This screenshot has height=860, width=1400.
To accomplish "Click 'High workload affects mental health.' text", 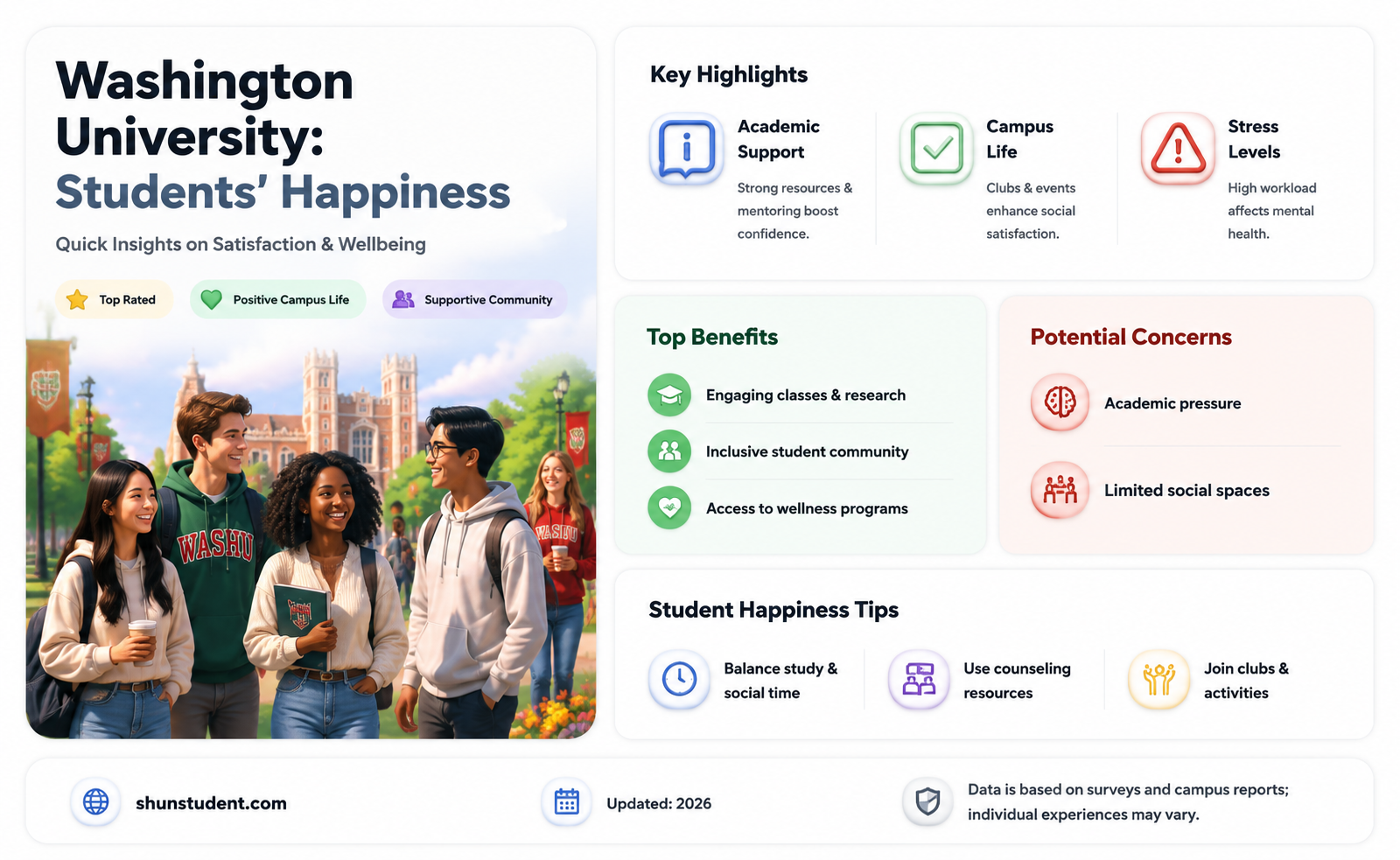I will pyautogui.click(x=1271, y=211).
